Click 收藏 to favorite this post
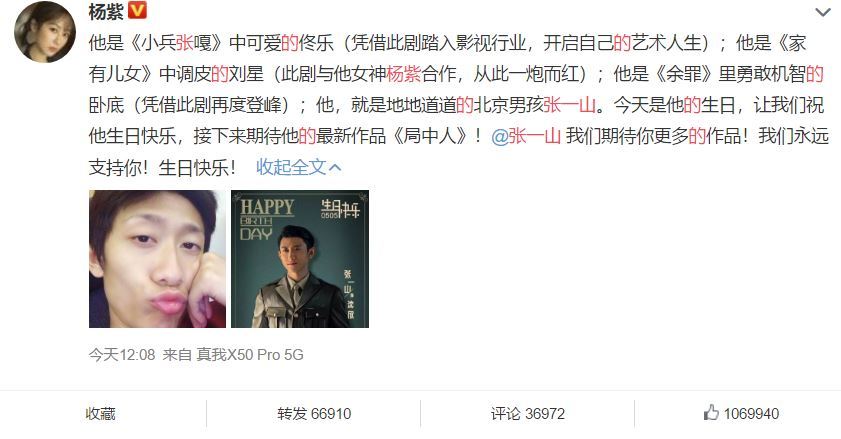This screenshot has width=841, height=439. point(100,414)
